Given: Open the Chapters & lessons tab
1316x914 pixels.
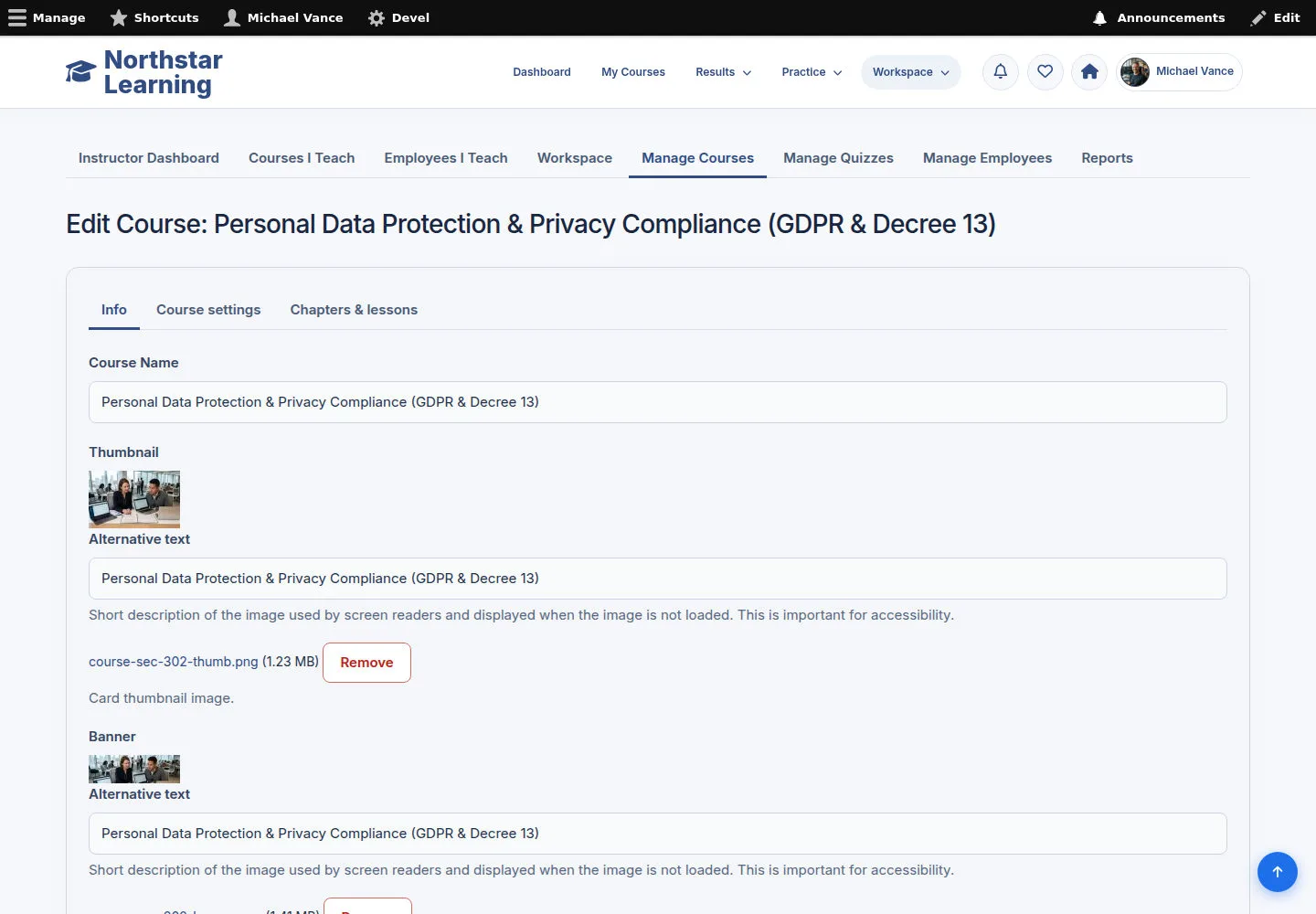Looking at the screenshot, I should click(354, 310).
